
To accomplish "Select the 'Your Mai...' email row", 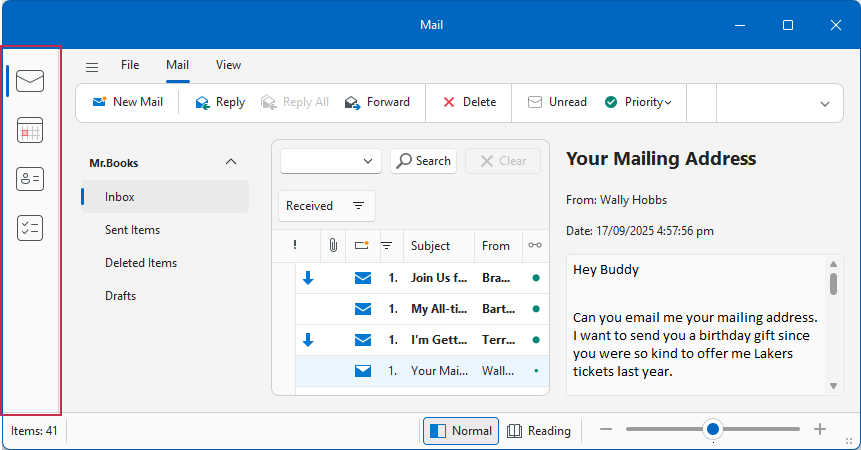I will [422, 371].
